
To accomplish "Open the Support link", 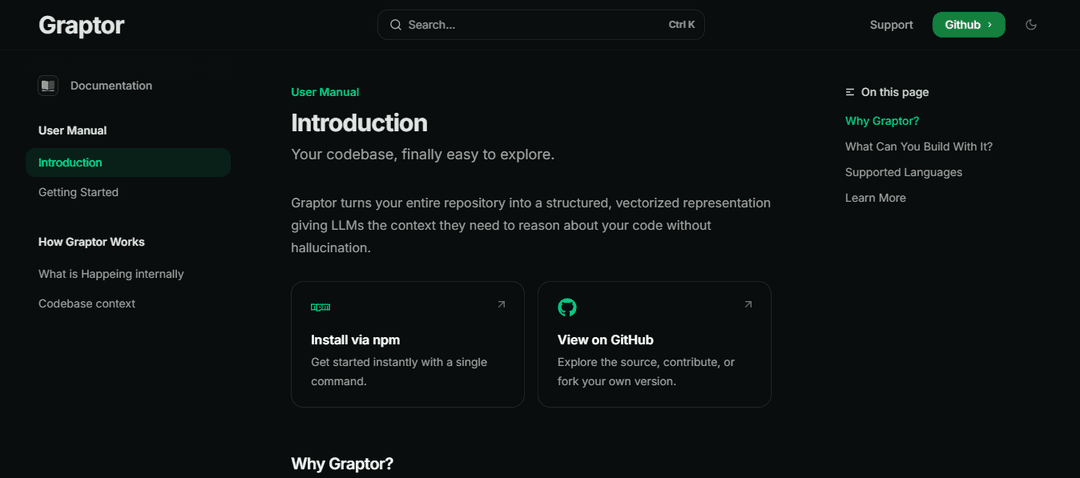I will pos(891,25).
